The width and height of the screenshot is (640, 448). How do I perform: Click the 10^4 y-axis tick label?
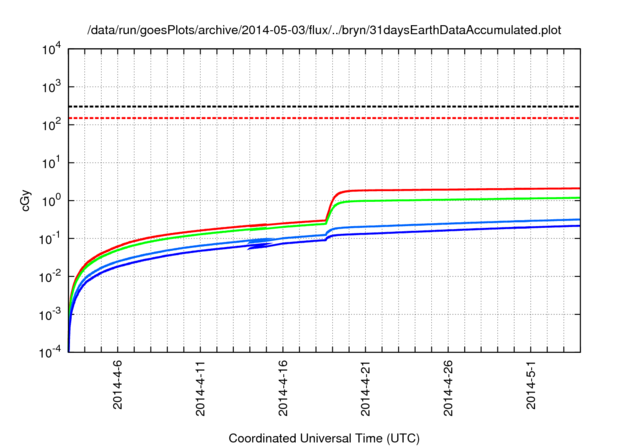[51, 49]
